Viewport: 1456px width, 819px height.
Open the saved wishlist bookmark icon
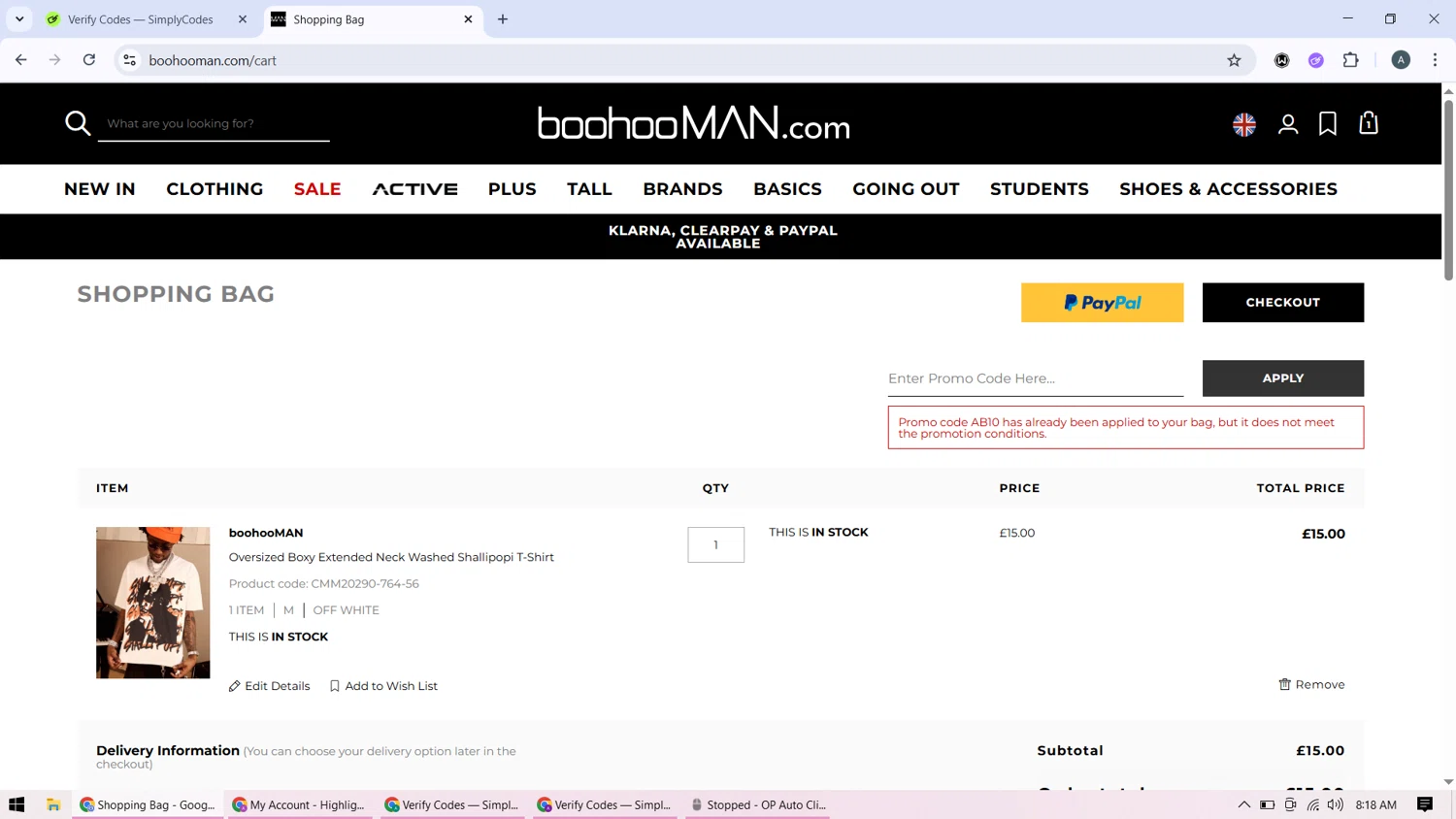[x=1328, y=123]
